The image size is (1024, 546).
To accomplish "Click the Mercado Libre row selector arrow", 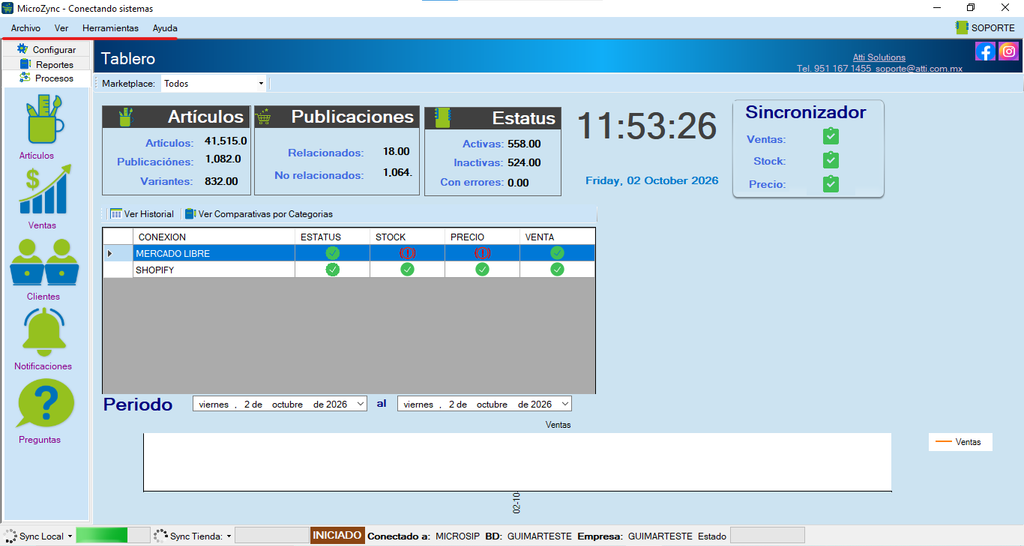I will pos(110,253).
